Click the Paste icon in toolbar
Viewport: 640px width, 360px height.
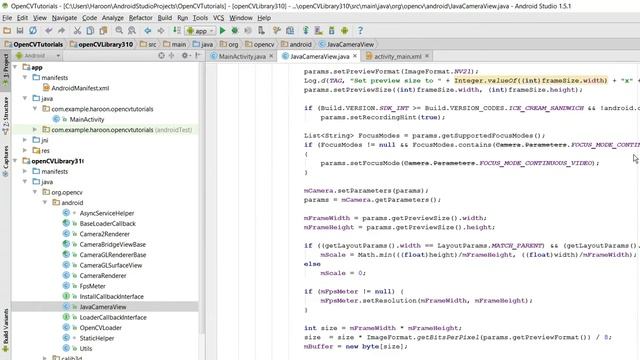(103, 31)
